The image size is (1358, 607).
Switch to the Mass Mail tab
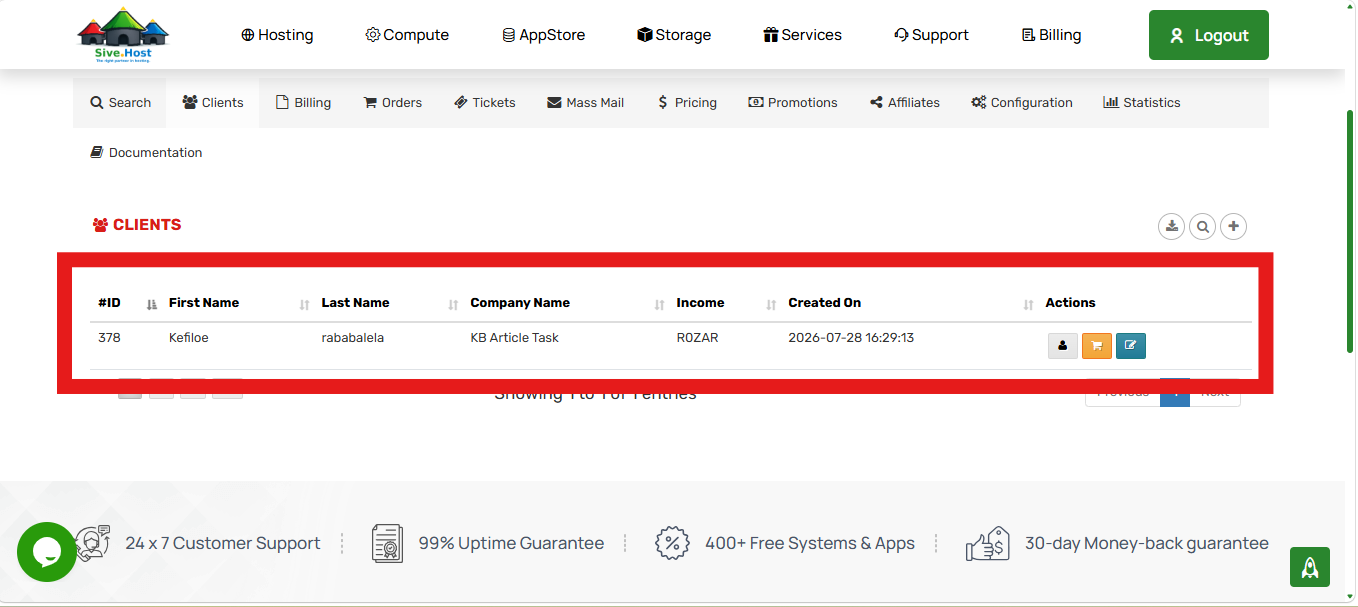(x=585, y=102)
